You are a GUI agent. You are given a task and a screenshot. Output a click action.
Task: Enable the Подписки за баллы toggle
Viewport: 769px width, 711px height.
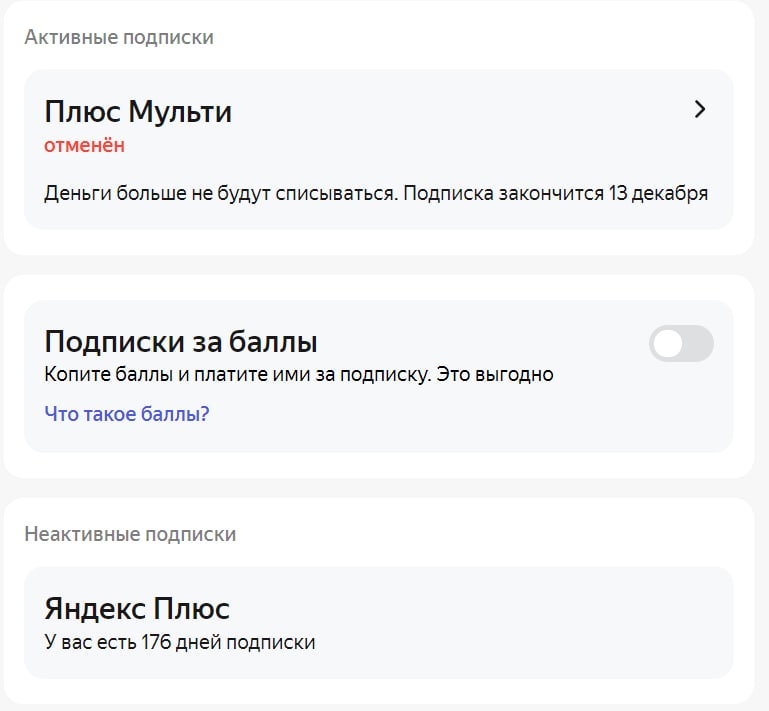[681, 344]
